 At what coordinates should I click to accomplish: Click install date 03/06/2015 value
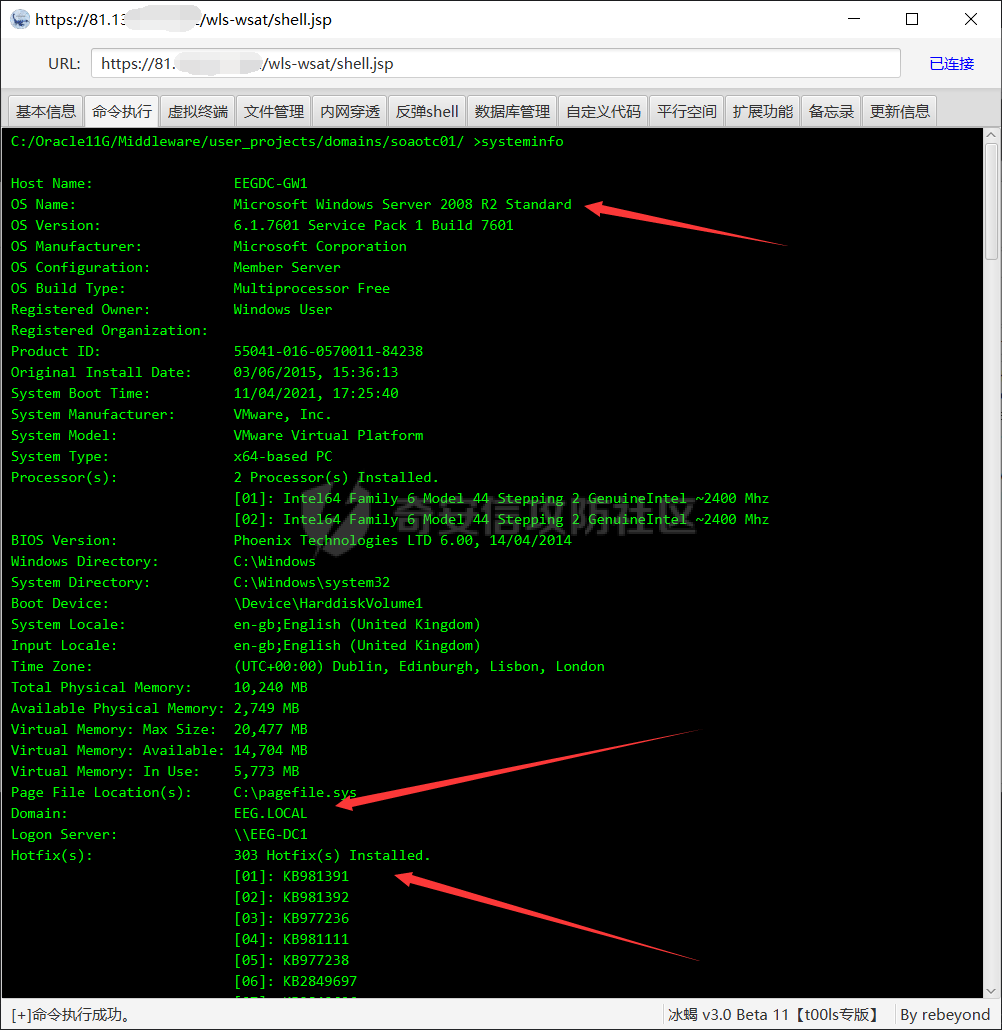coord(316,372)
